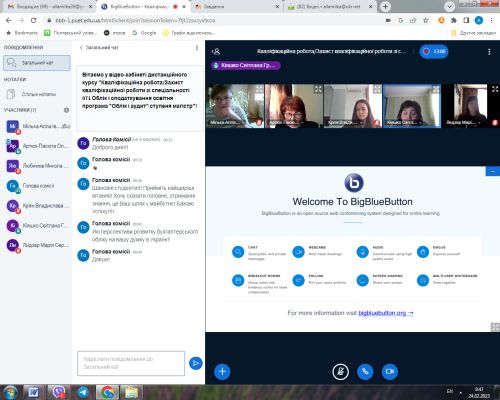Viewport: 500px width, 400px height.
Task: Open the Chrome three-dot menu
Action: pos(492,20)
